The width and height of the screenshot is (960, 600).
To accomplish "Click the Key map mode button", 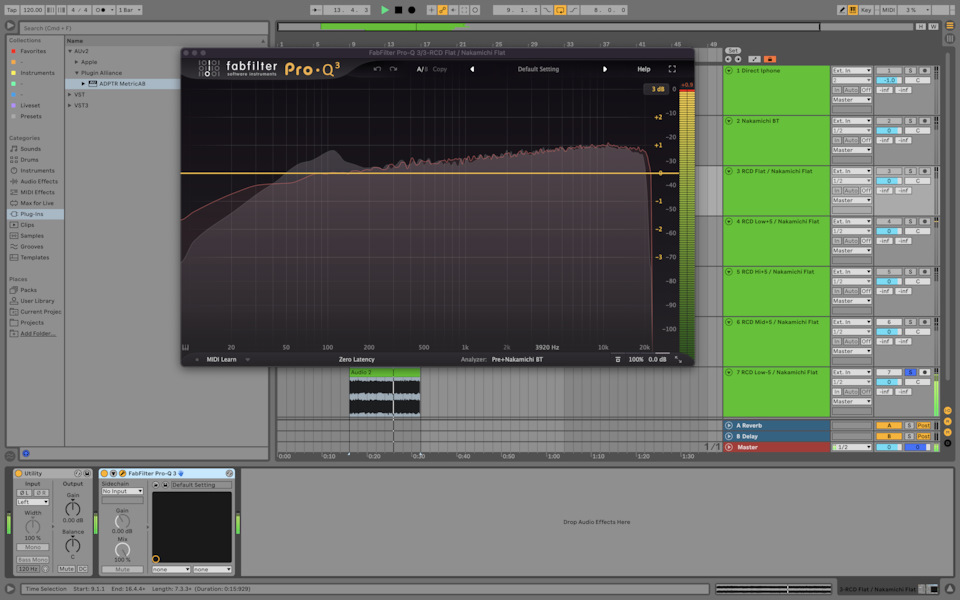I will [x=866, y=10].
